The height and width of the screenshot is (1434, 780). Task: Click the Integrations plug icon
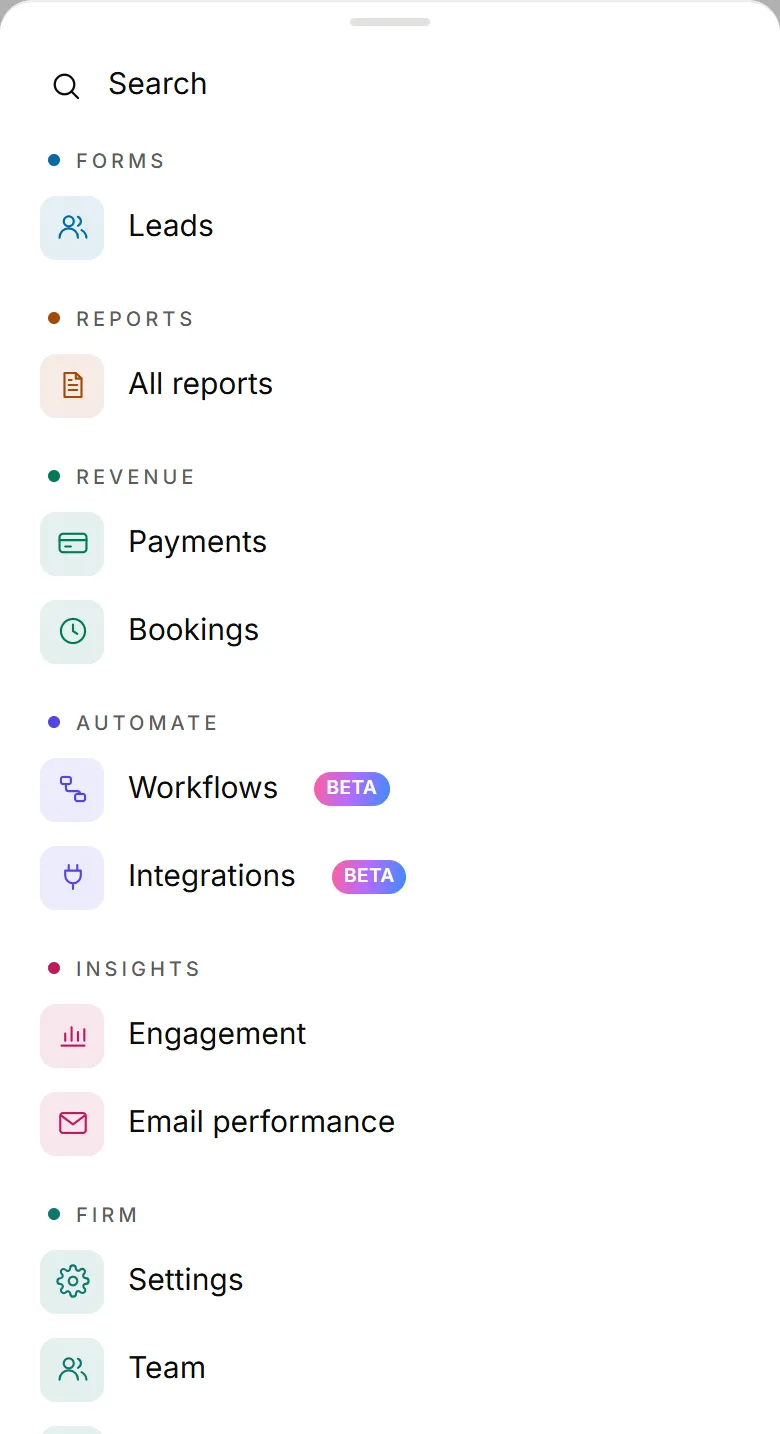click(x=72, y=878)
